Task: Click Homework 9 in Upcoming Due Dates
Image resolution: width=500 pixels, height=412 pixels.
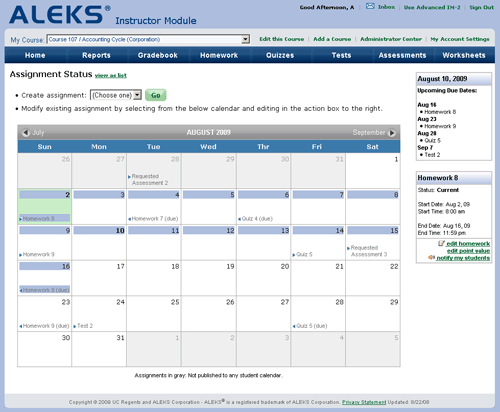Action: (x=440, y=126)
